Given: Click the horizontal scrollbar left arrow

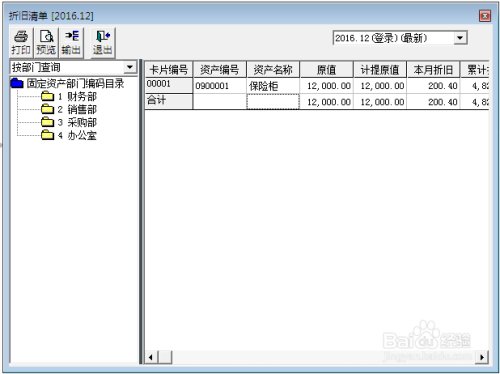Looking at the screenshot, I should coord(151,357).
